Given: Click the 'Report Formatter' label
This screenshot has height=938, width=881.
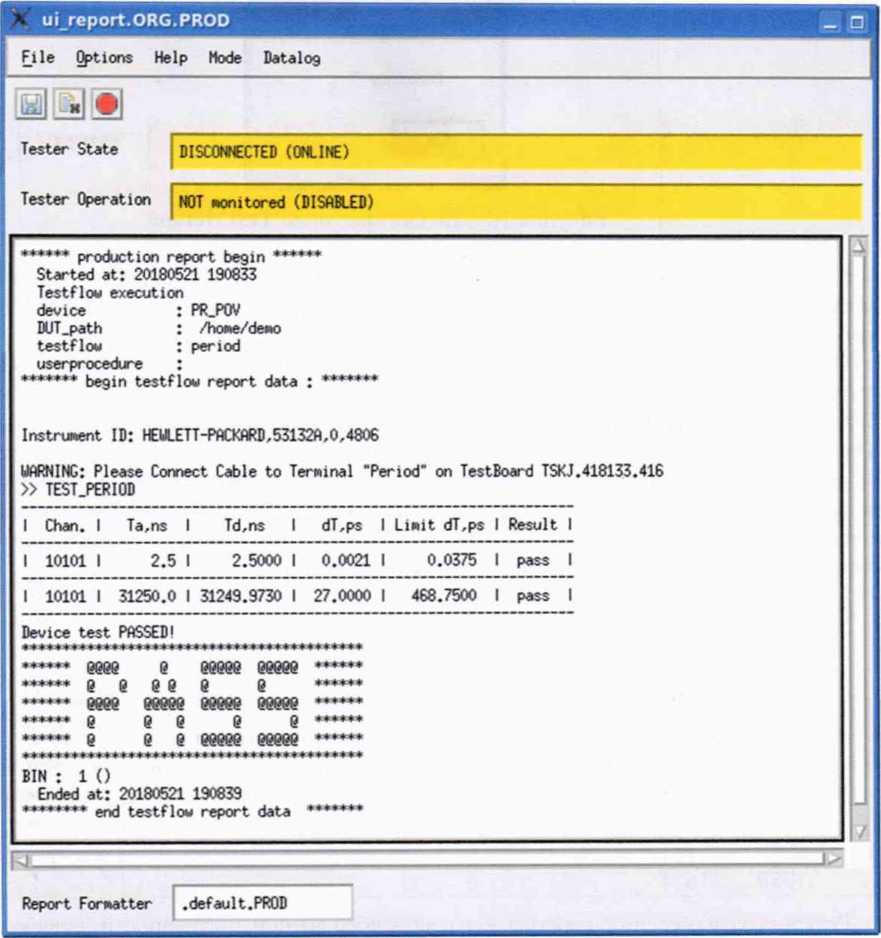Looking at the screenshot, I should coord(87,903).
